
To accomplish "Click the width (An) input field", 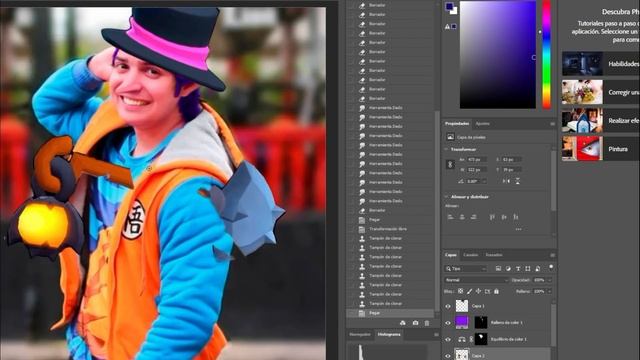I will tap(477, 160).
